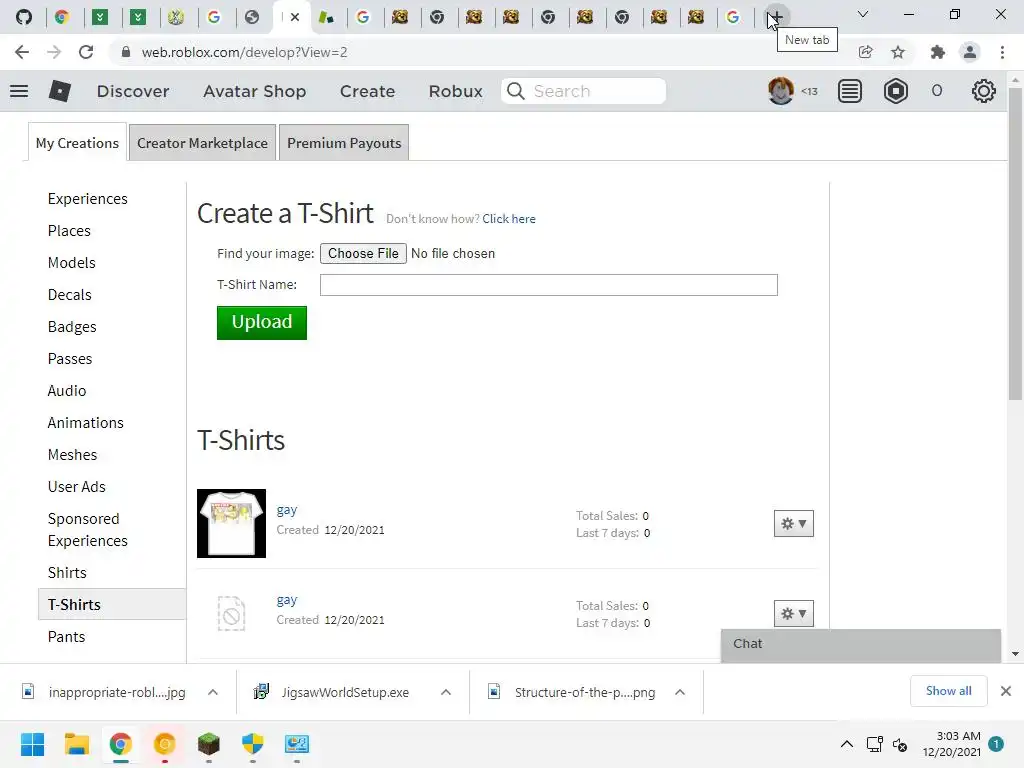The height and width of the screenshot is (768, 1024).
Task: Open gear dropdown for first gay T-shirt
Action: pyautogui.click(x=793, y=524)
